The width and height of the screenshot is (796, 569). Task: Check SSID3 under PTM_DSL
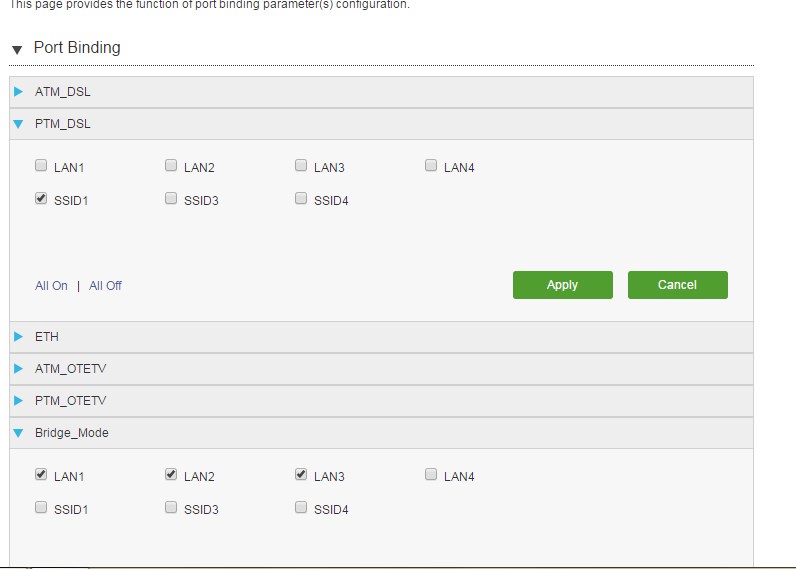tap(171, 198)
